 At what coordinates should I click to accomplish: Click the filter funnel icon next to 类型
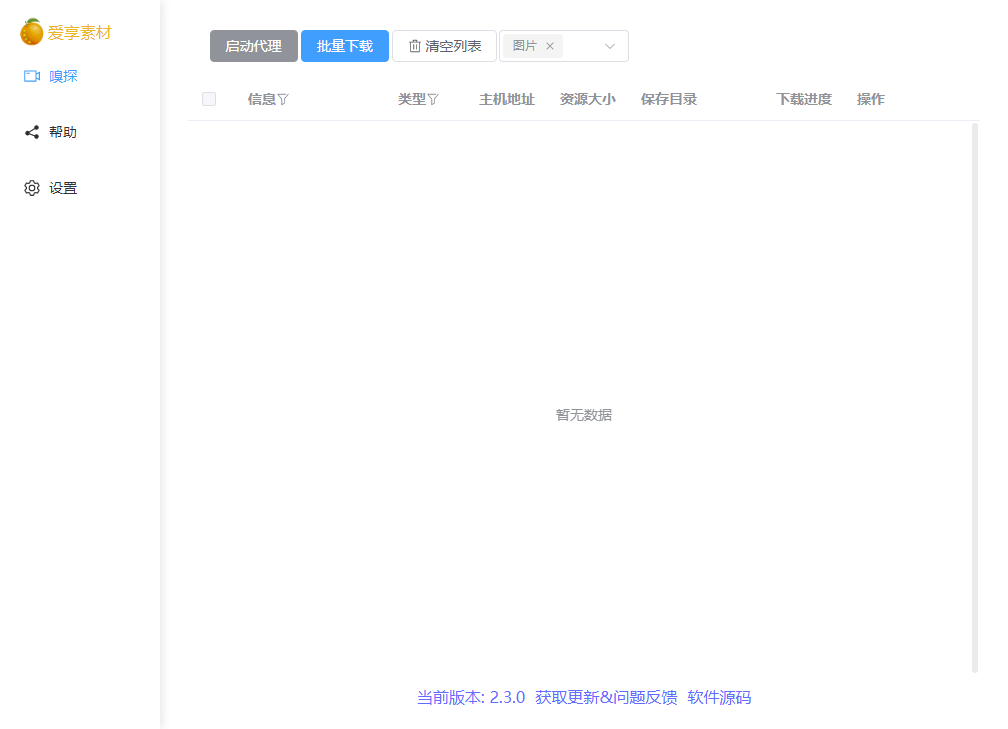(433, 99)
